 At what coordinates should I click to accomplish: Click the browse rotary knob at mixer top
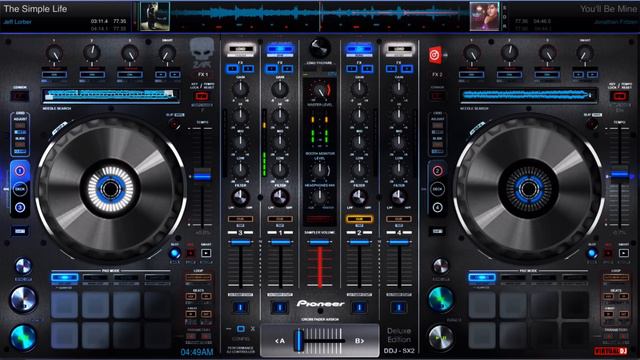(320, 48)
